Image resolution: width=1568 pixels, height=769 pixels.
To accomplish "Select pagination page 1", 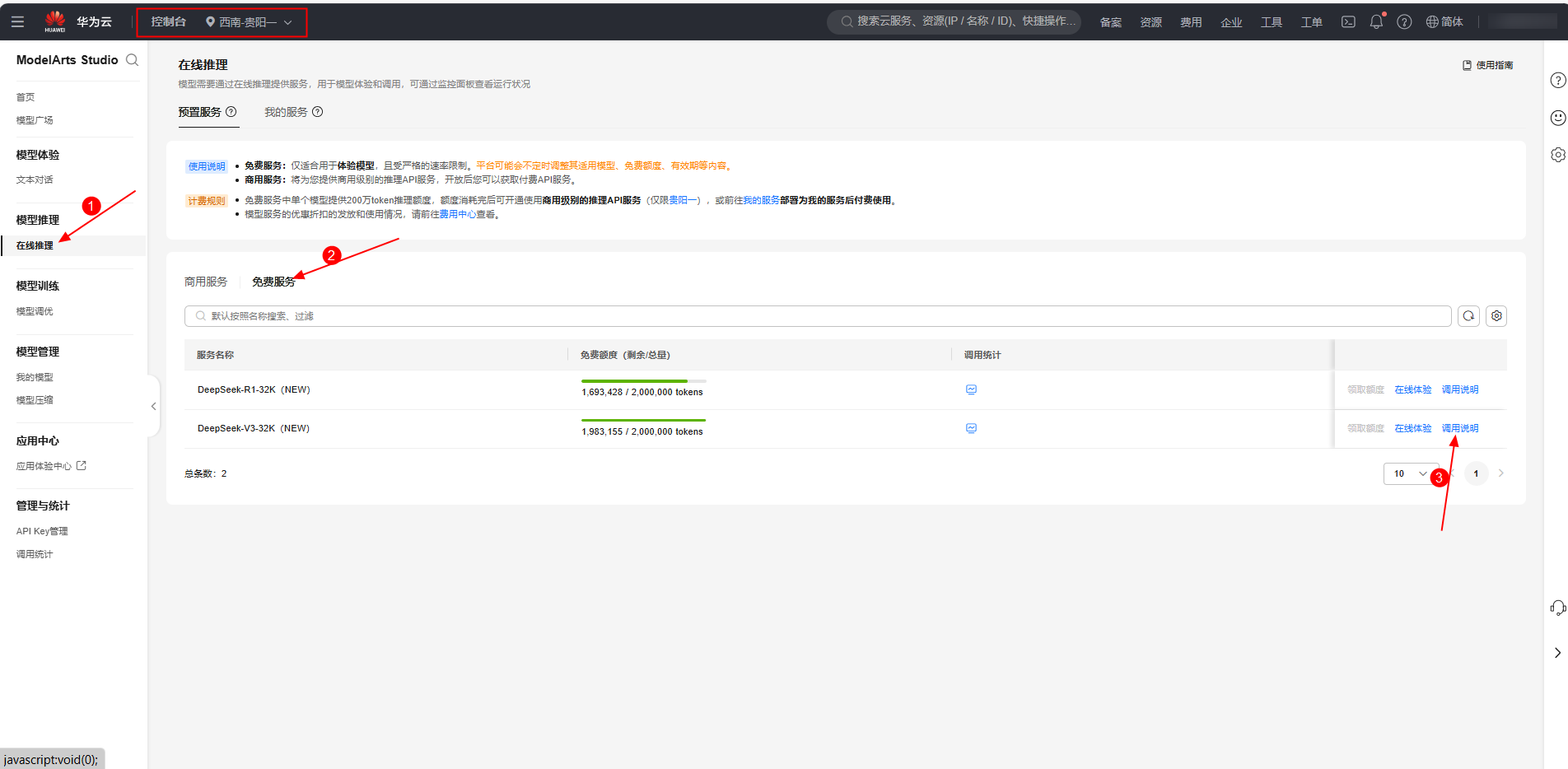I will 1476,473.
